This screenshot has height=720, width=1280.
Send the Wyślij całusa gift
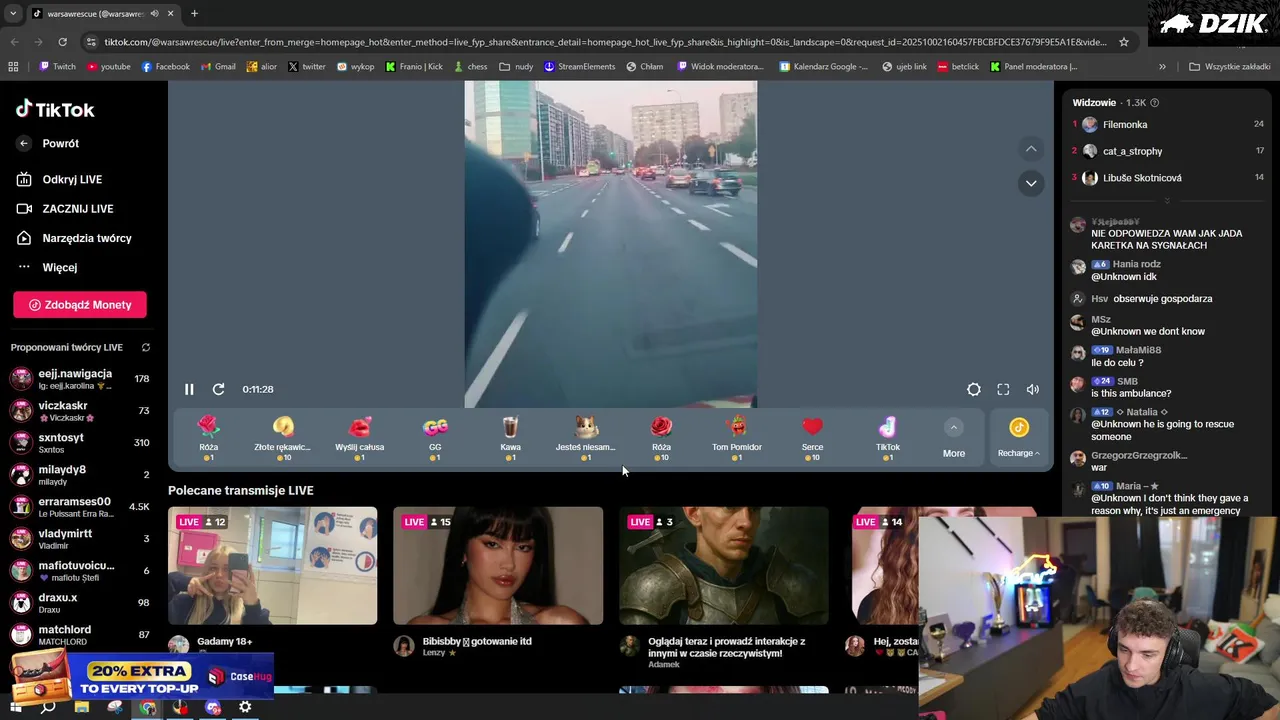tap(359, 439)
